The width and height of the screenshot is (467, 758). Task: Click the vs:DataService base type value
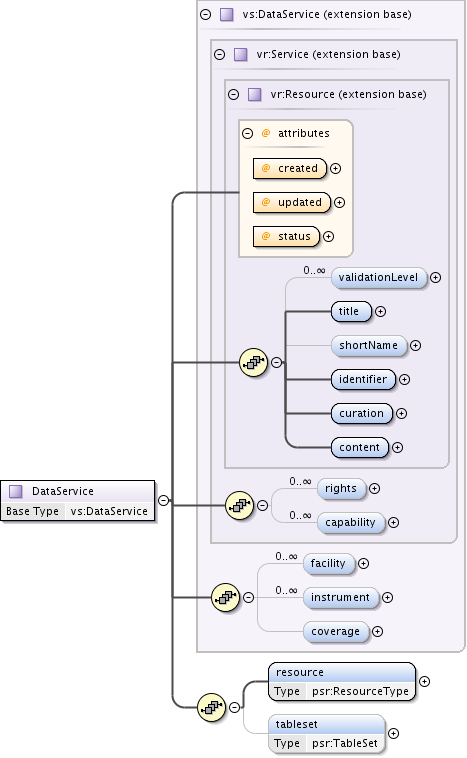coord(109,511)
